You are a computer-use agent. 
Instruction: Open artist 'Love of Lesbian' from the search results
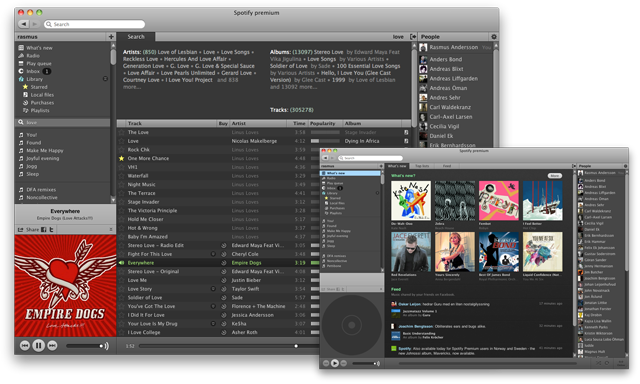pos(178,52)
